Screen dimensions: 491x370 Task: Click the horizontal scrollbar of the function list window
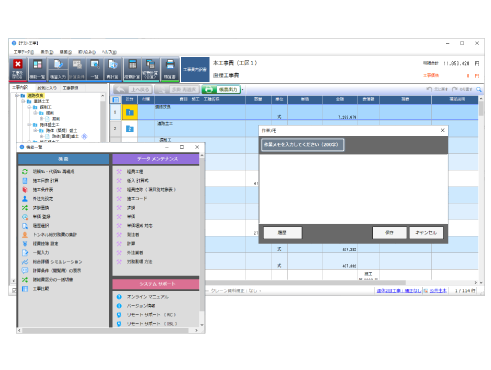(108, 330)
